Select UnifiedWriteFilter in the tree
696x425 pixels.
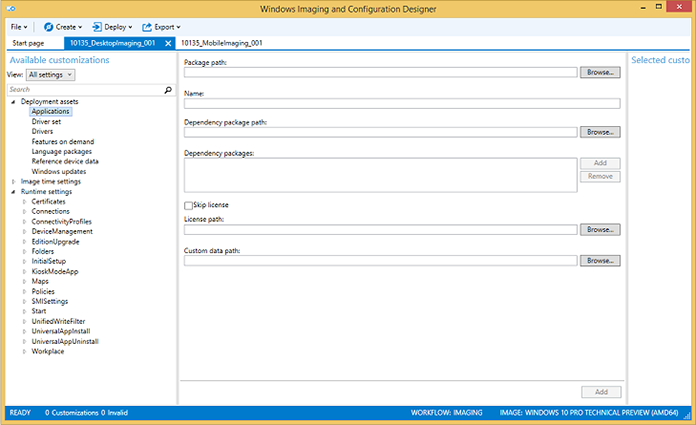click(x=58, y=321)
